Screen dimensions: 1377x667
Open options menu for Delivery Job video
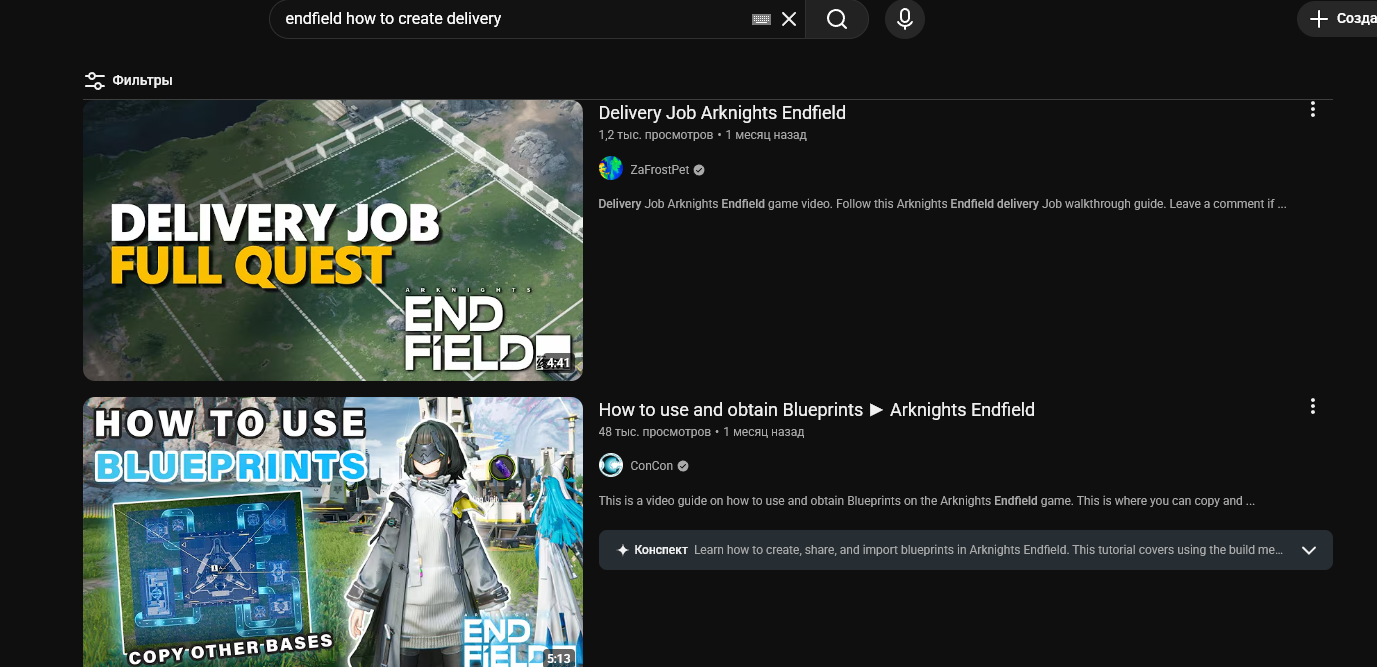coord(1313,110)
